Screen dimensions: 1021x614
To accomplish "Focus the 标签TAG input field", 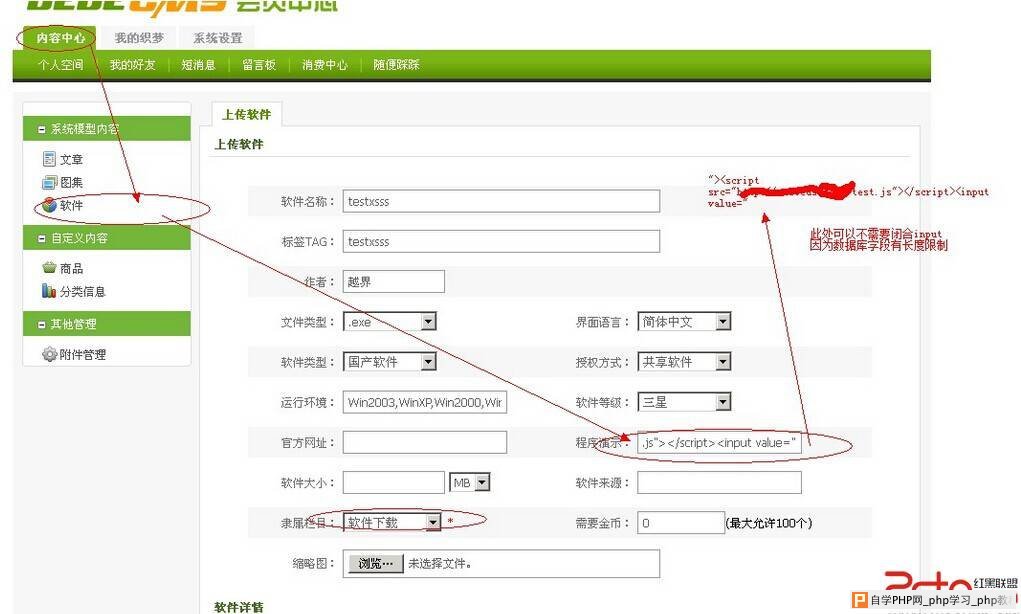I will point(501,242).
